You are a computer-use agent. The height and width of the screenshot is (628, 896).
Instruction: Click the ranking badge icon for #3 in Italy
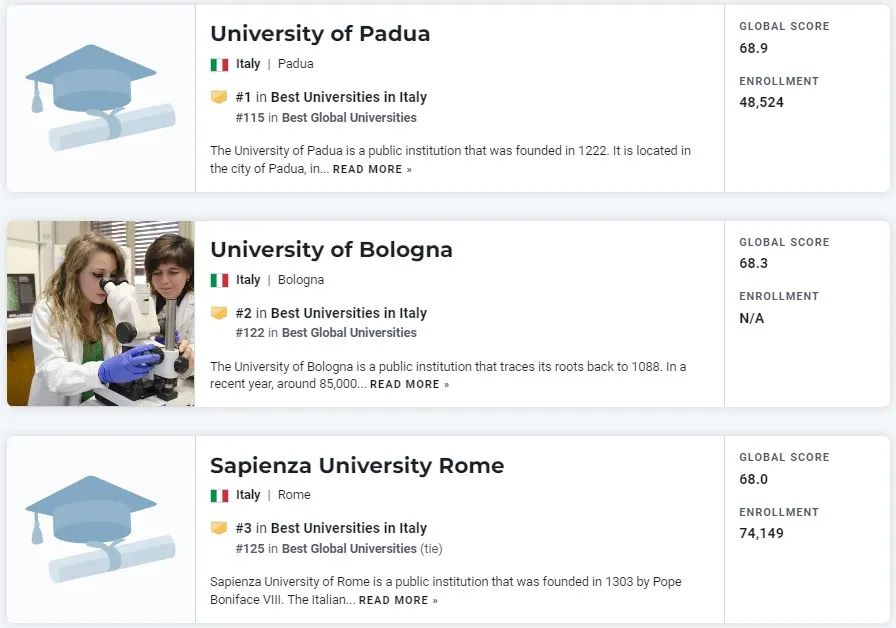click(219, 528)
